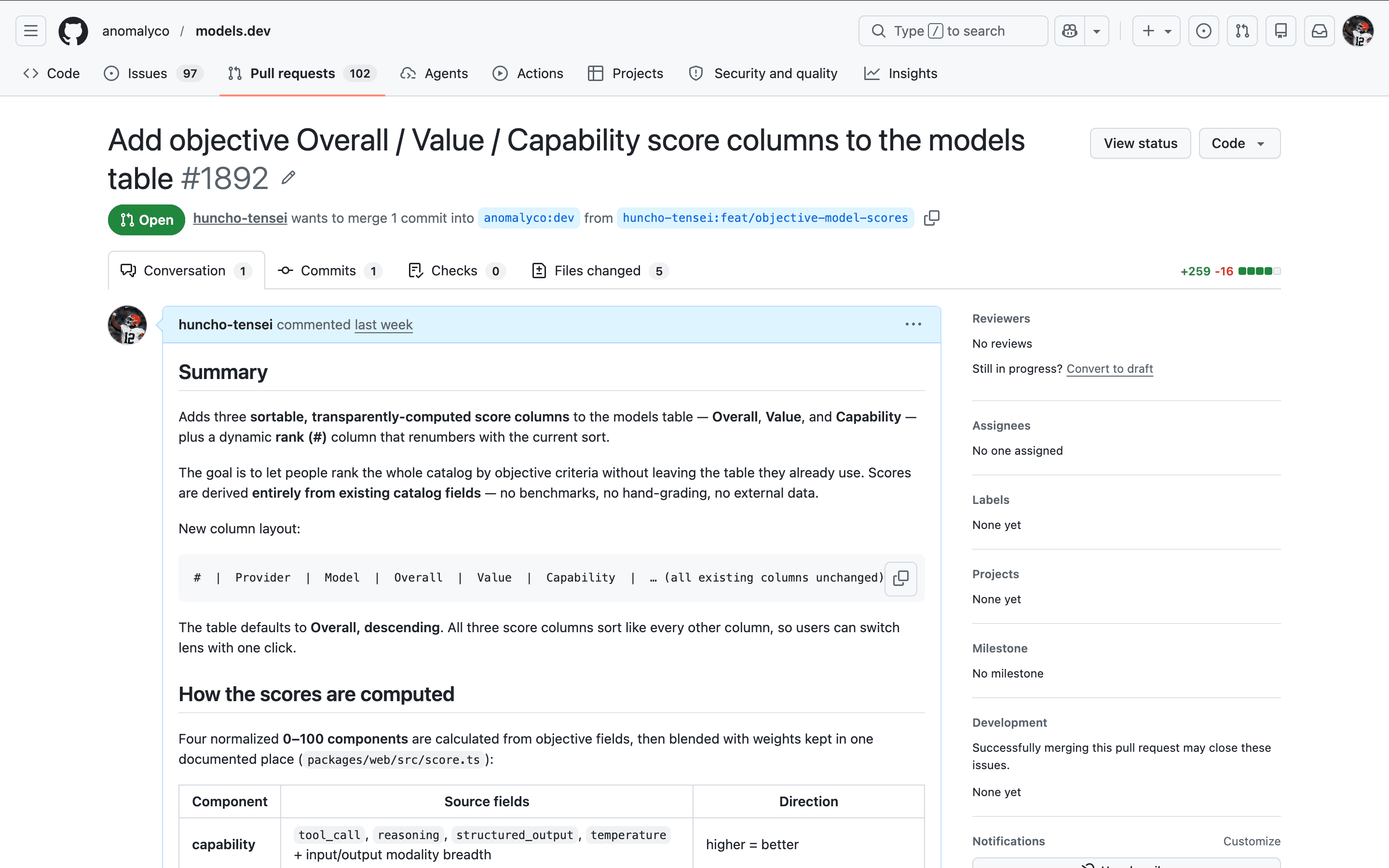Open the Security and quality tab

coord(763,73)
